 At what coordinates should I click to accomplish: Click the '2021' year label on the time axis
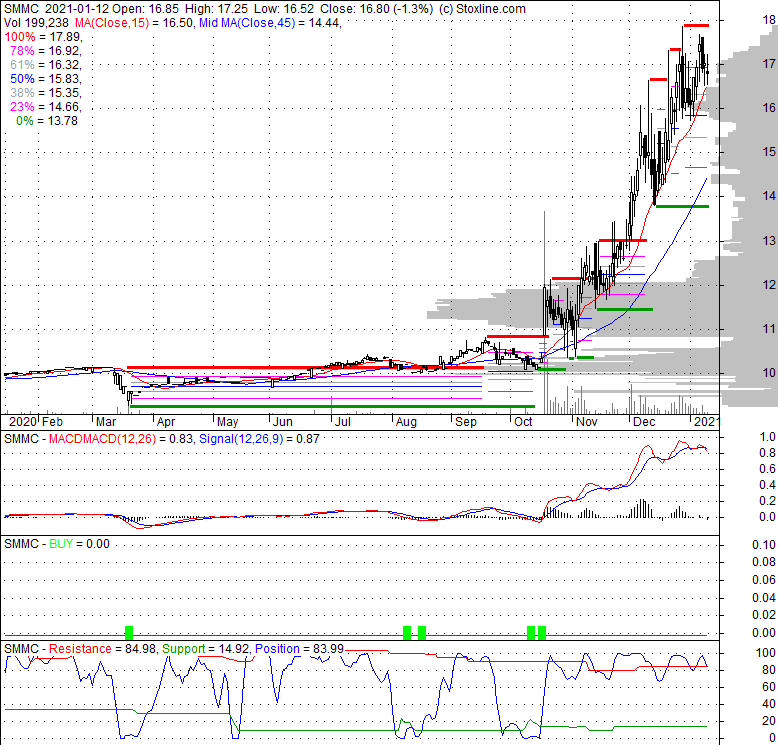pyautogui.click(x=706, y=422)
